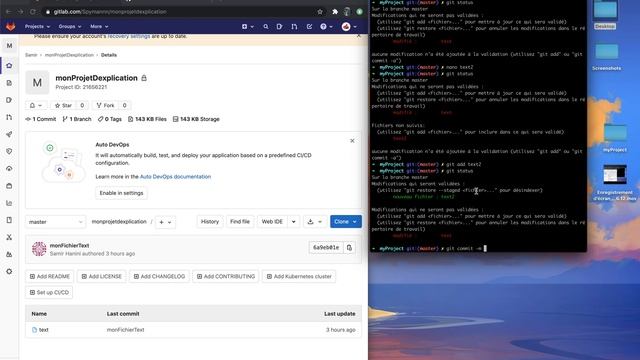
Task: Open the More menu in GitLab navbar
Action: tap(99, 27)
